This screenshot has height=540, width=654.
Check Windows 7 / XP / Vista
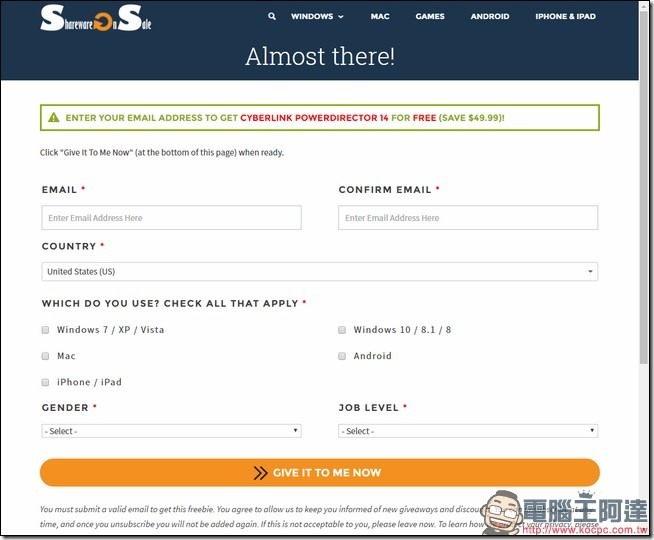45,330
